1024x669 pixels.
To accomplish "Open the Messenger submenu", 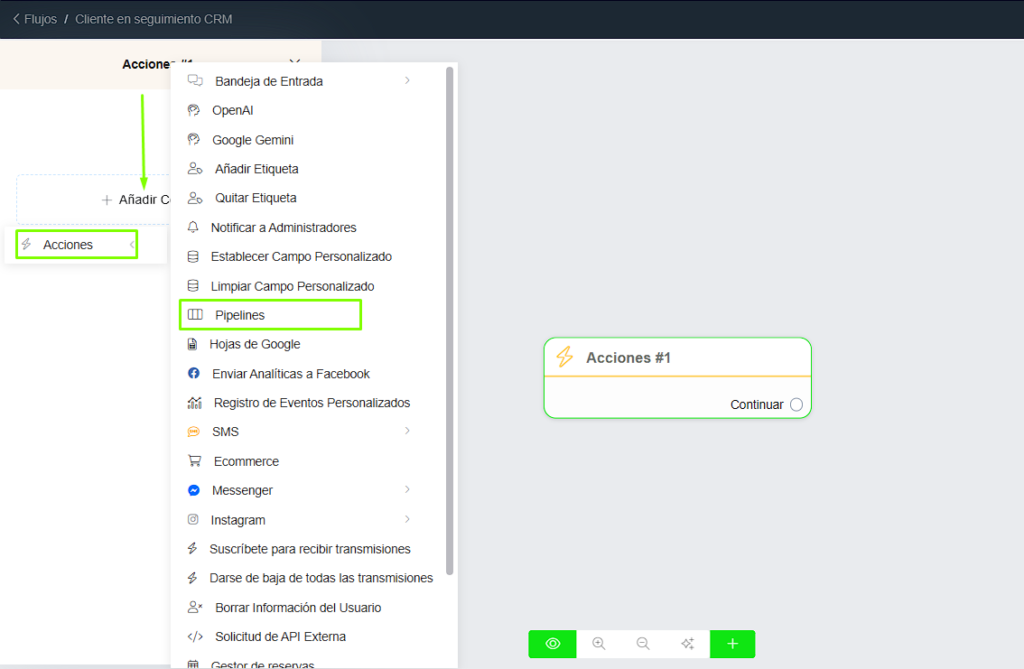I will pos(407,490).
